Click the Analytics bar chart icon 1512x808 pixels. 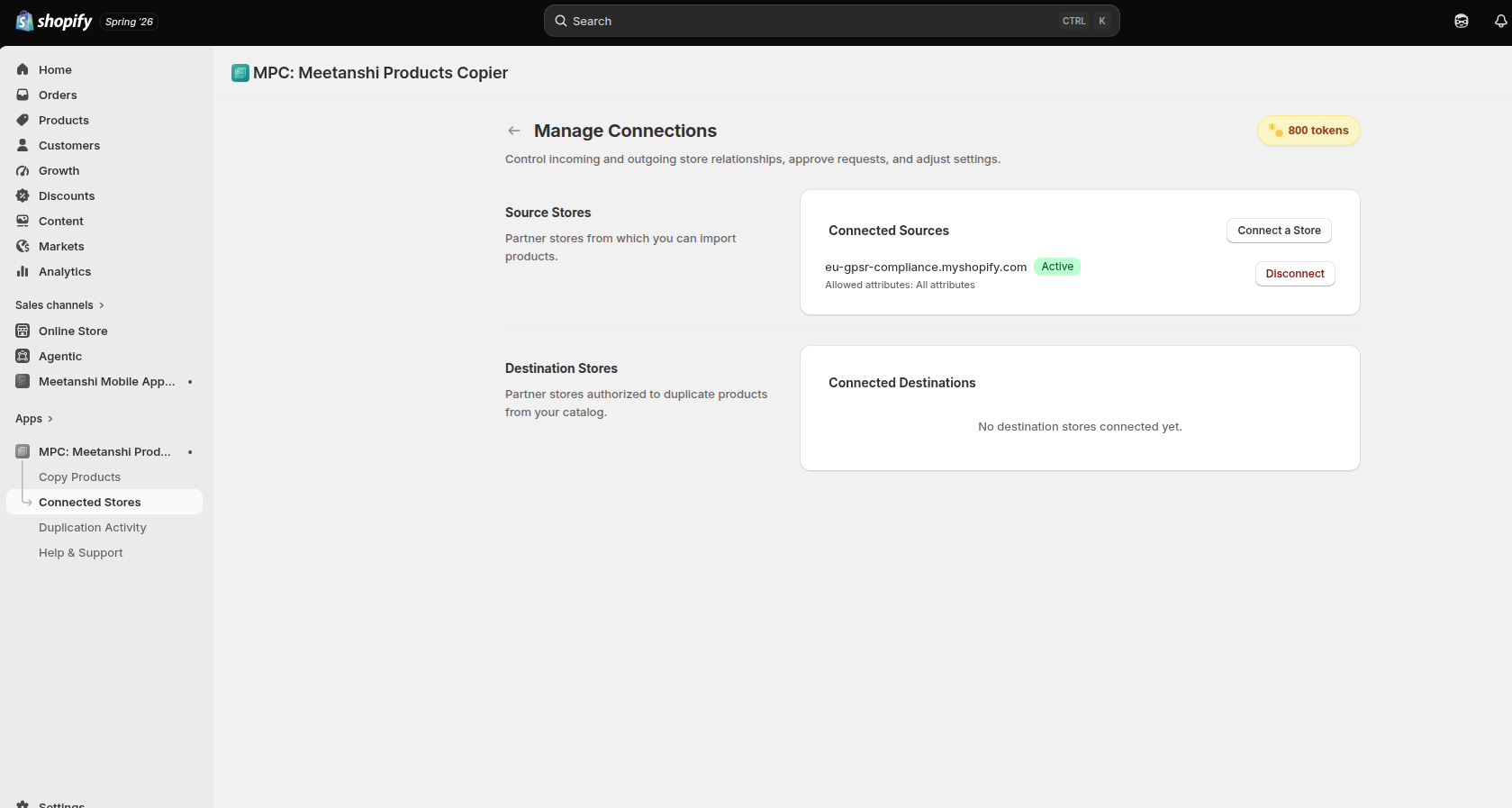[x=23, y=271]
